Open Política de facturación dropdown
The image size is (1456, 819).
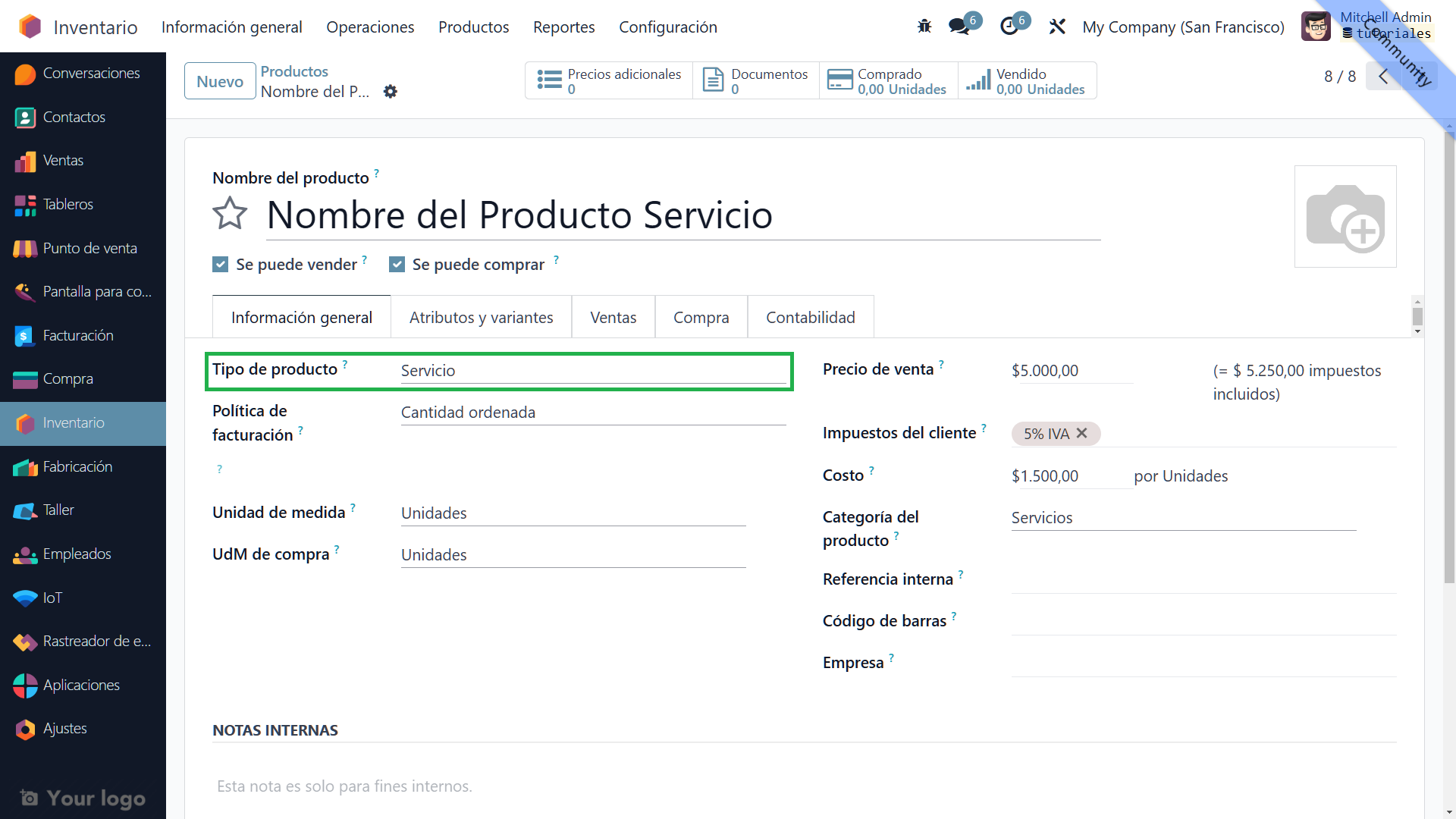(x=591, y=413)
